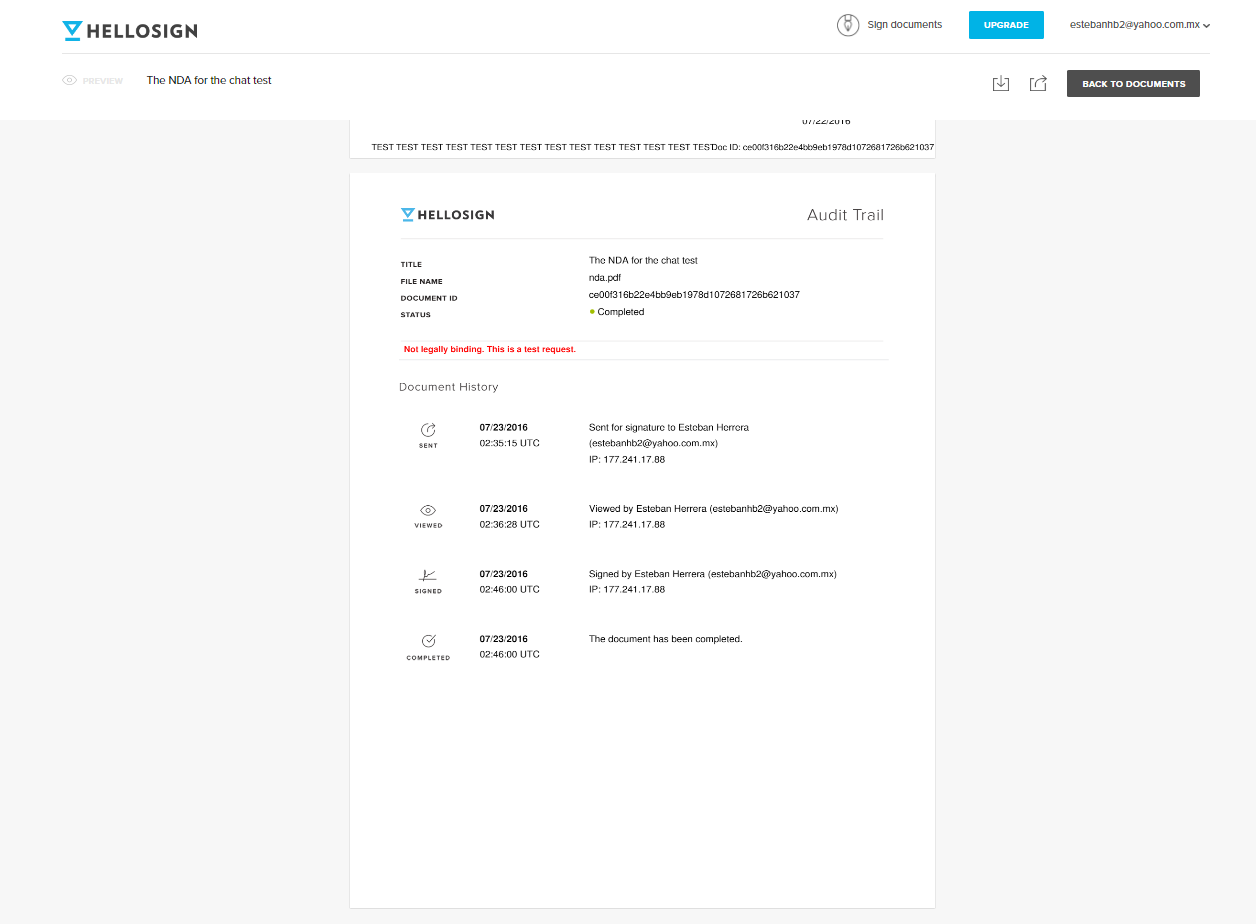Click the Completed status text
The height and width of the screenshot is (924, 1256).
point(621,312)
